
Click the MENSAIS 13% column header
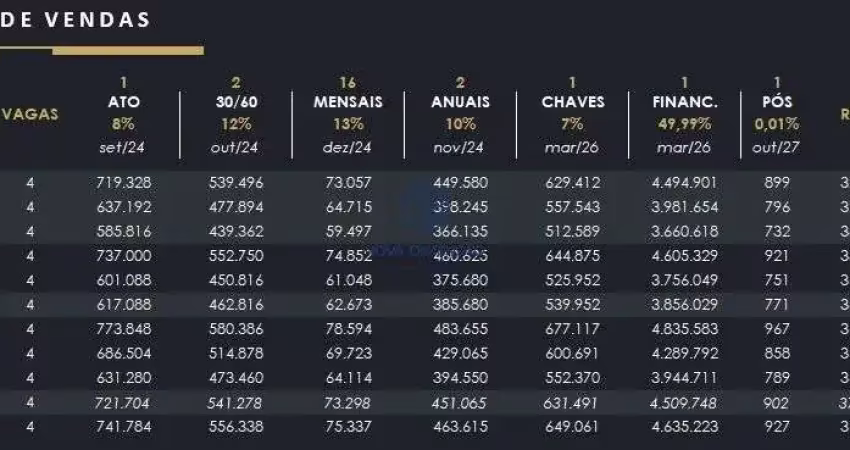(x=348, y=114)
